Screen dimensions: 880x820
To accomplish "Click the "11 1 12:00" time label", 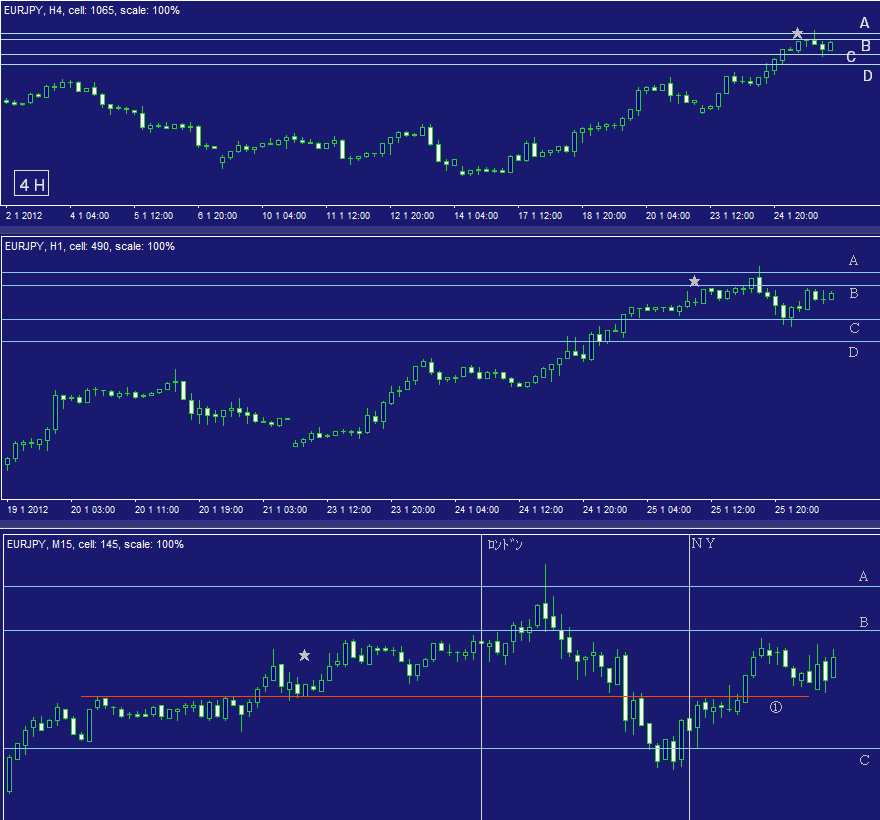I will pyautogui.click(x=348, y=216).
